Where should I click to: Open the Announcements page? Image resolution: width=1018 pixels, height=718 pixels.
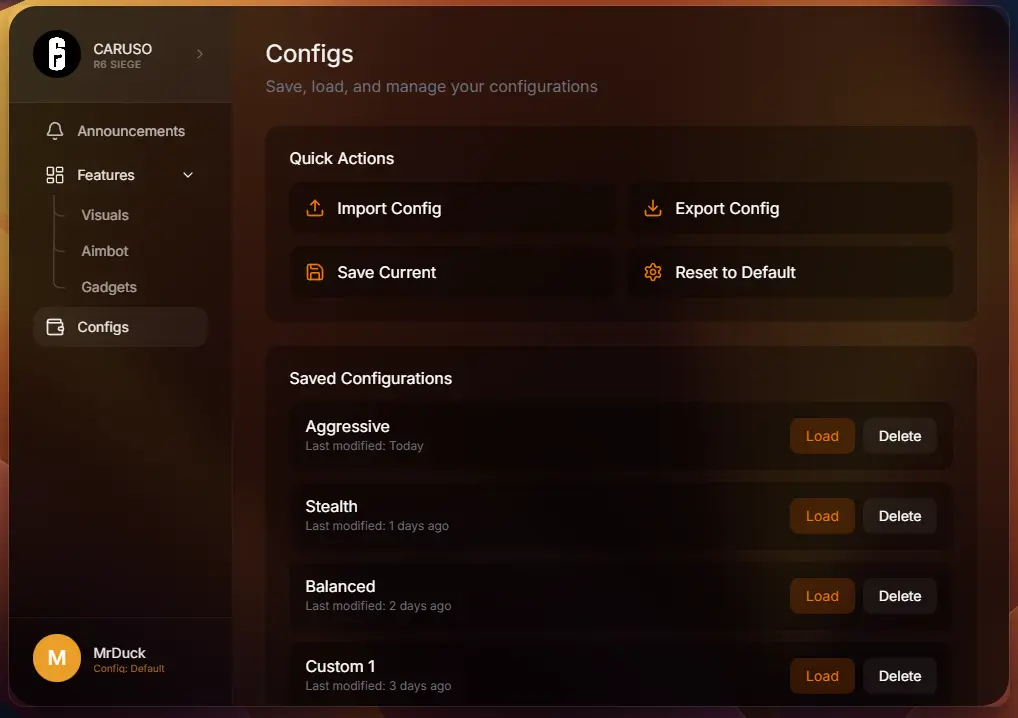point(131,131)
